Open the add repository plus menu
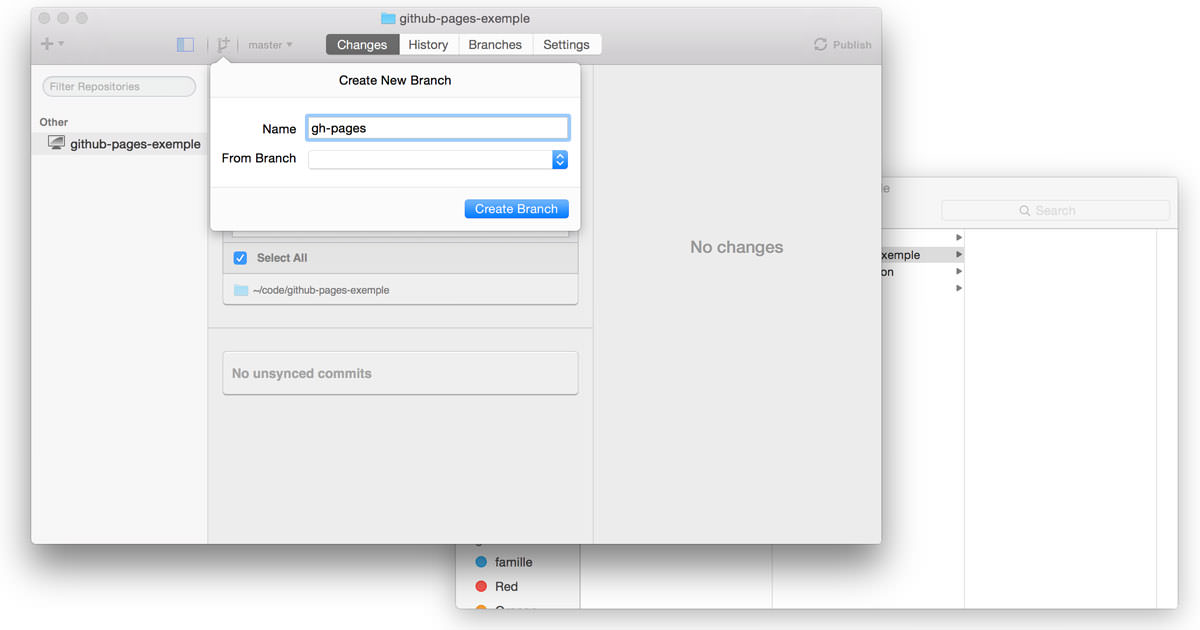 coord(52,44)
